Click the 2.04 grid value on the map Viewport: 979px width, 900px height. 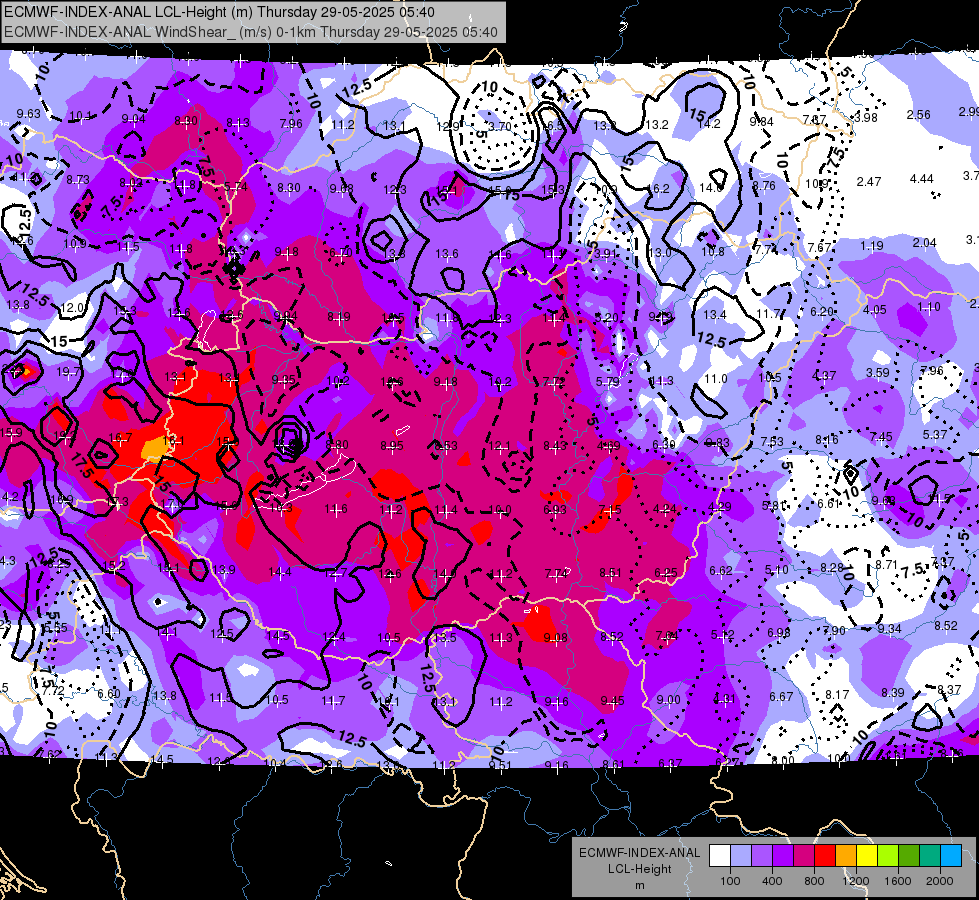[925, 243]
